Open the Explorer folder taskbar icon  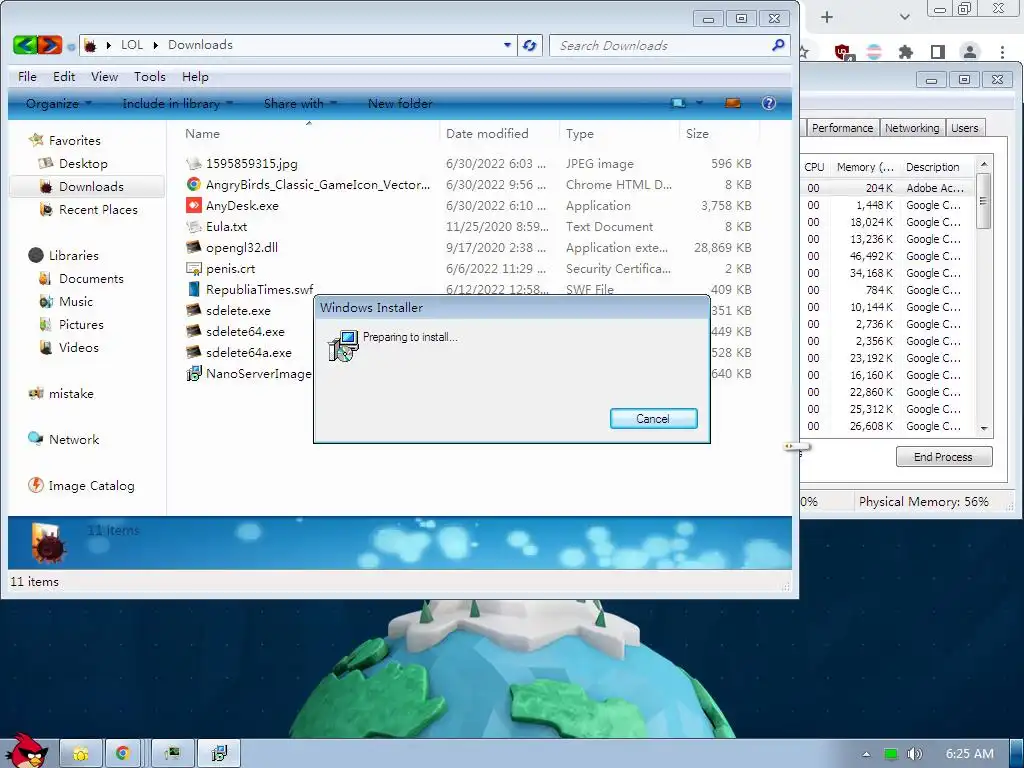81,753
